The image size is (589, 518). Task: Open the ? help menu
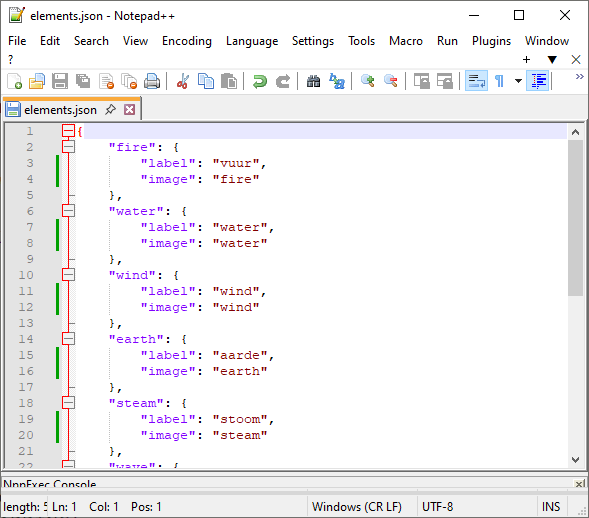click(x=11, y=59)
